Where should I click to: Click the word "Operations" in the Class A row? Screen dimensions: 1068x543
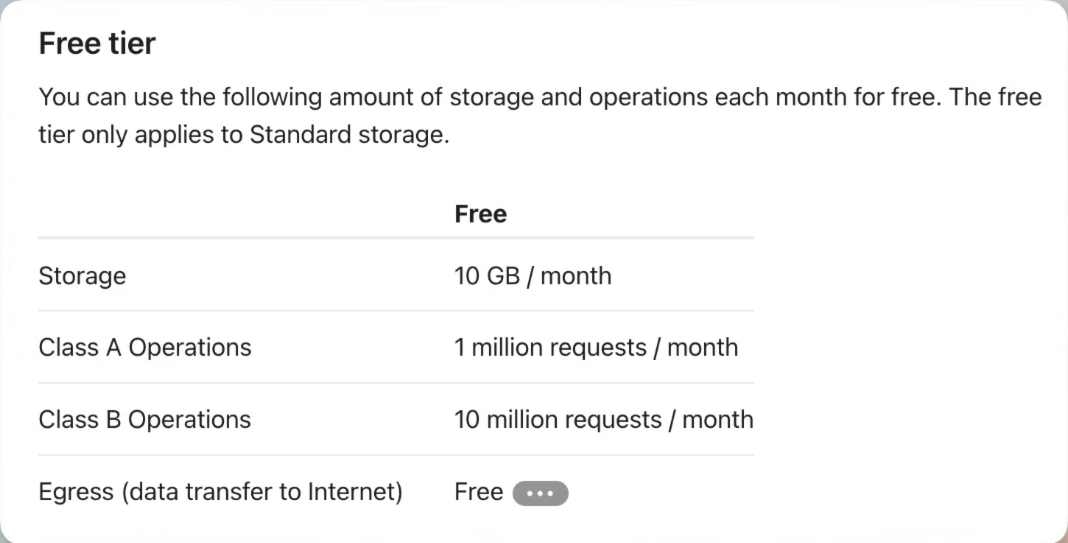190,347
